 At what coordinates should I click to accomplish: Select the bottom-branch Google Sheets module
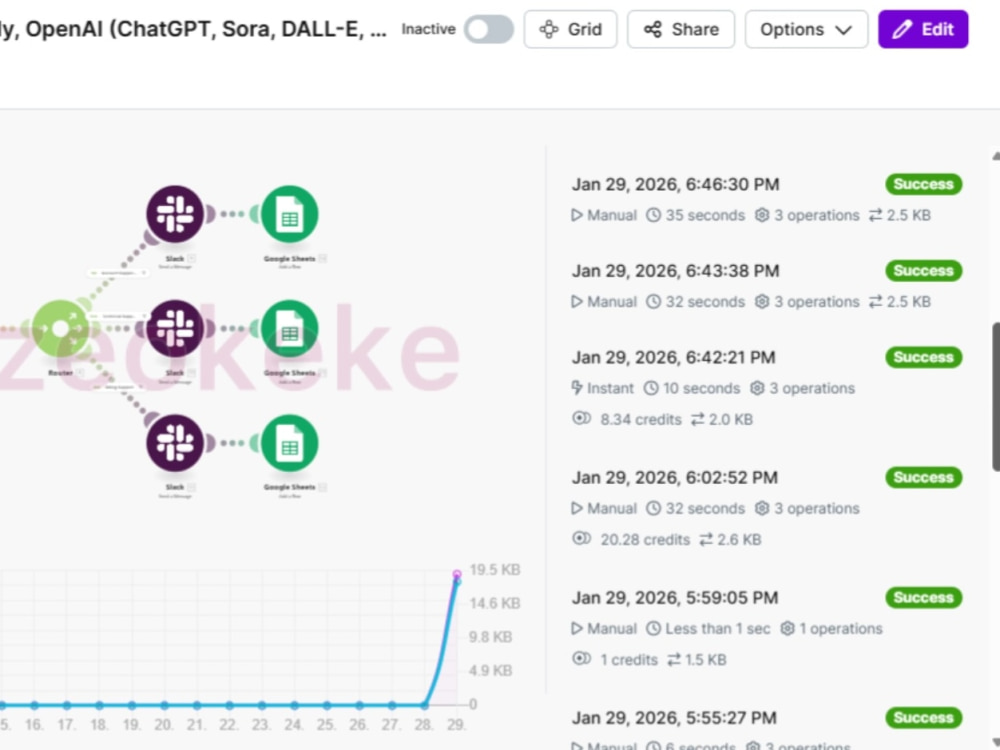[290, 443]
